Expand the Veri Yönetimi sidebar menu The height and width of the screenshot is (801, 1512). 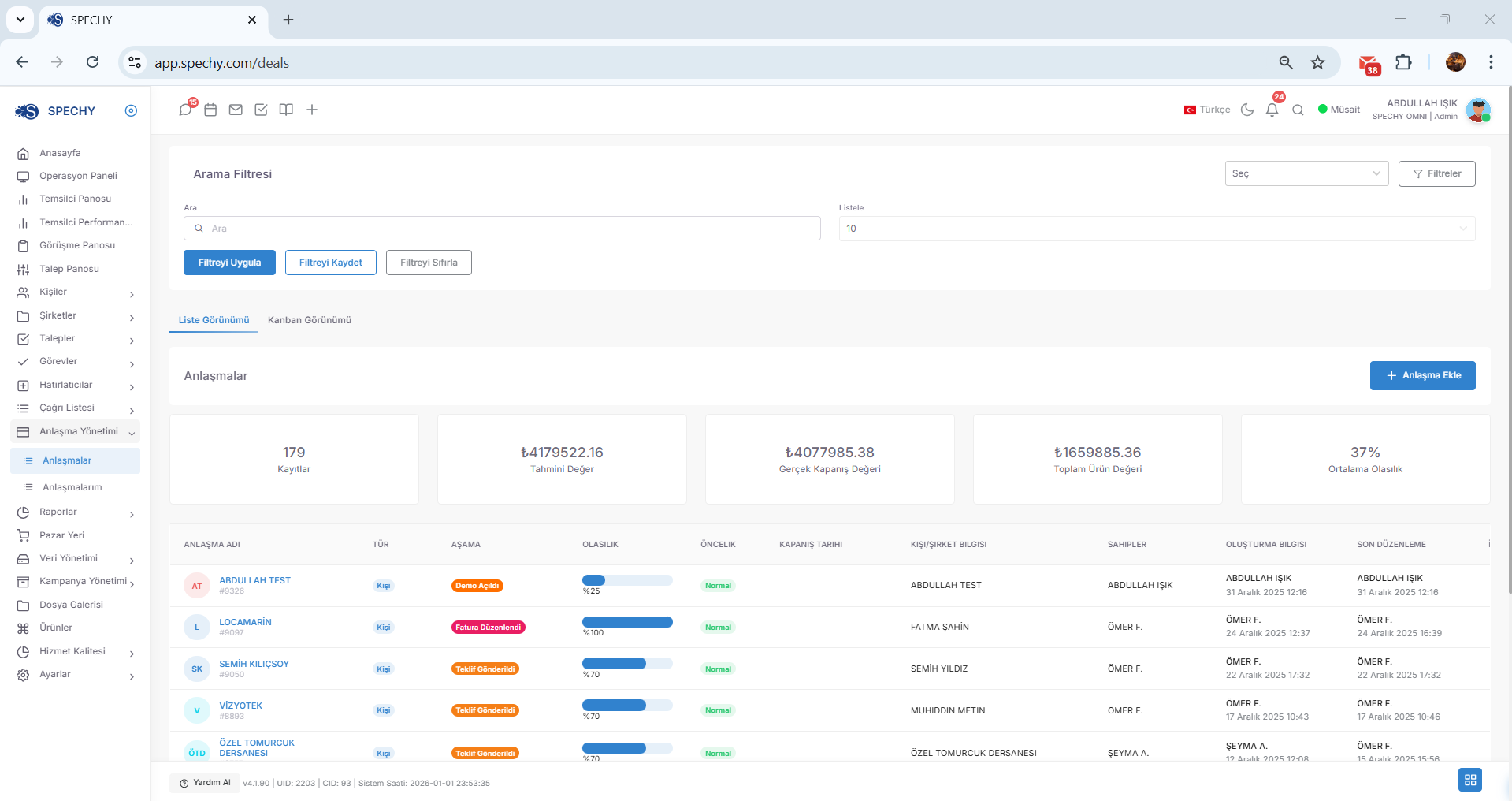pyautogui.click(x=75, y=559)
